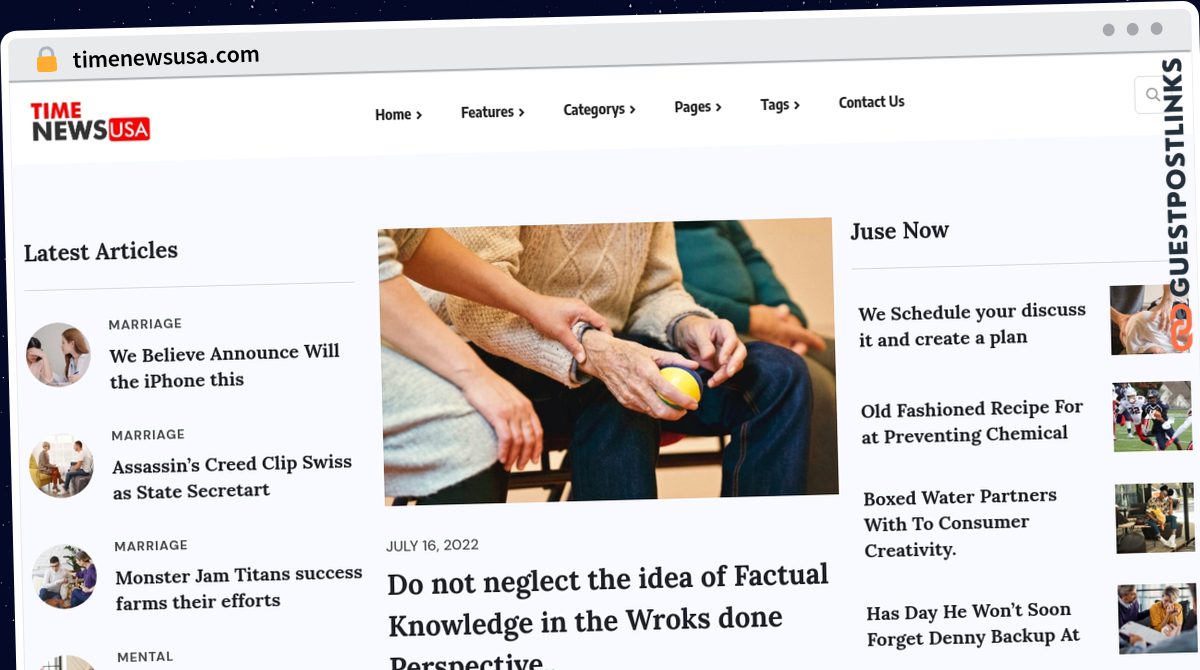
Task: Click the featured elderly hands image
Action: (607, 361)
